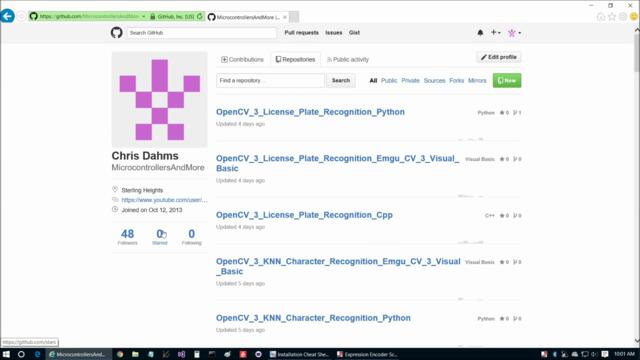The image size is (640, 360).
Task: Open the youtube.com profile link
Action: coord(164,200)
